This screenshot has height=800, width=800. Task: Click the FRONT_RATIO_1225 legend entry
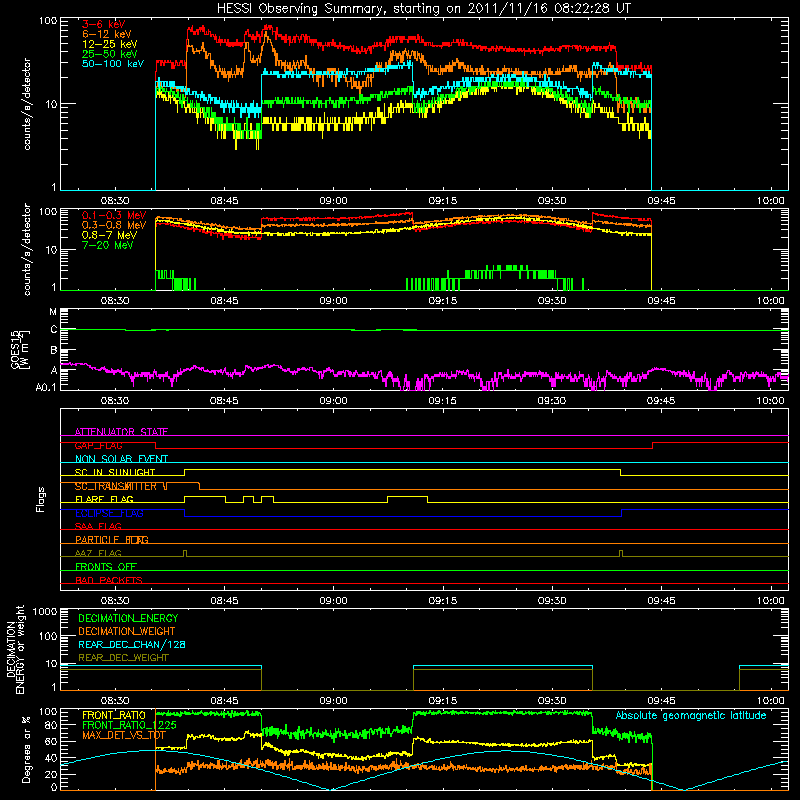pyautogui.click(x=129, y=725)
